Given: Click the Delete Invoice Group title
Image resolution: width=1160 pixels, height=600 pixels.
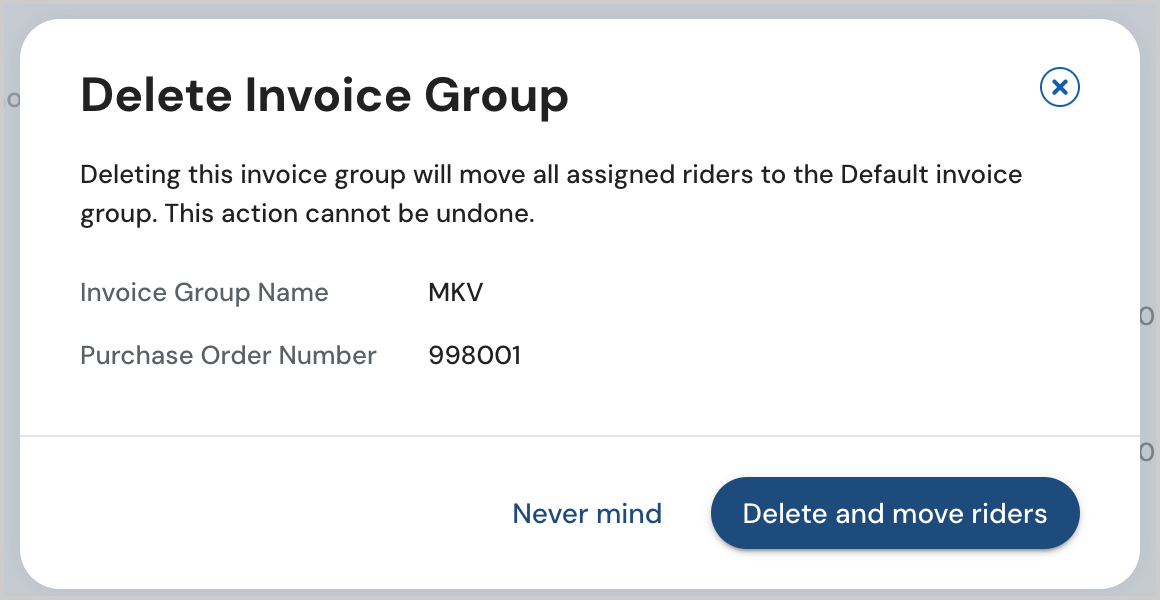Looking at the screenshot, I should click(x=324, y=95).
